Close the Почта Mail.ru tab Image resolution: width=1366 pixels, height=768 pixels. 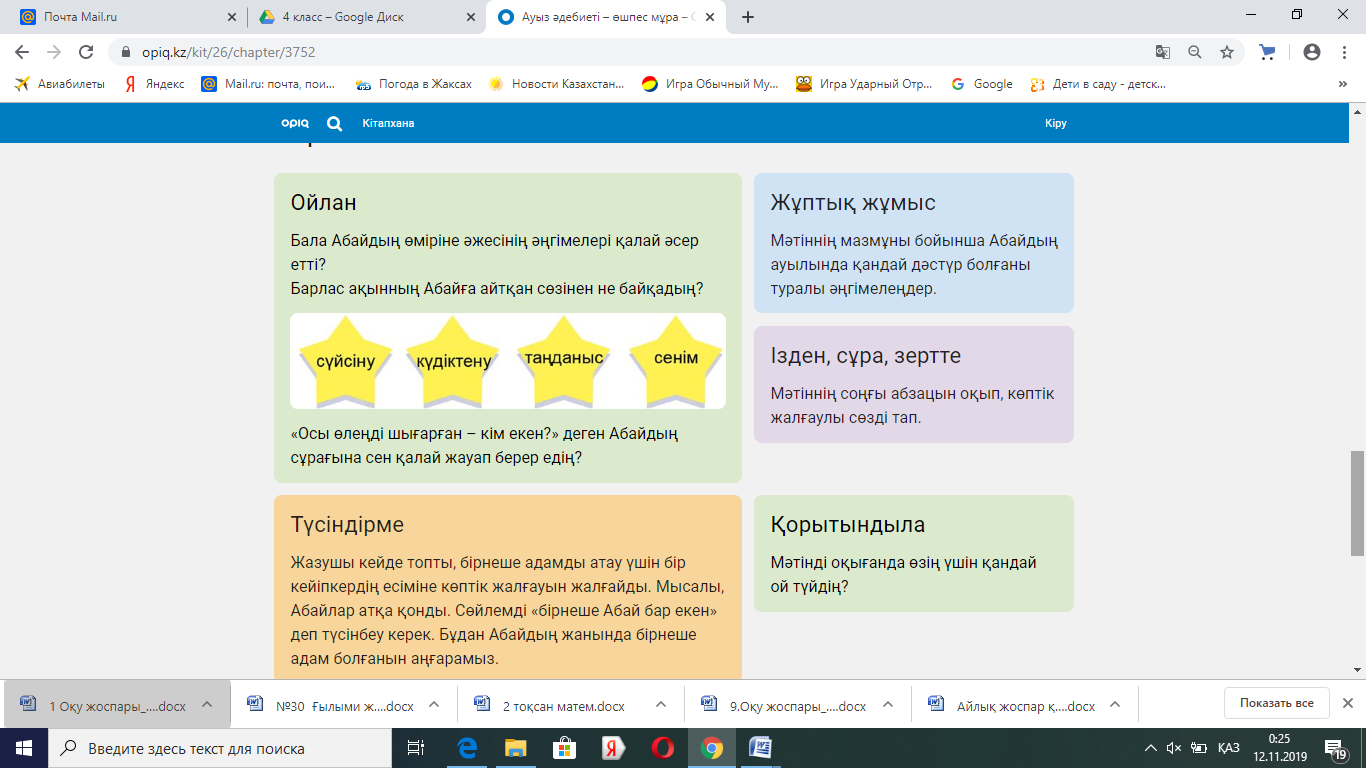(x=232, y=17)
